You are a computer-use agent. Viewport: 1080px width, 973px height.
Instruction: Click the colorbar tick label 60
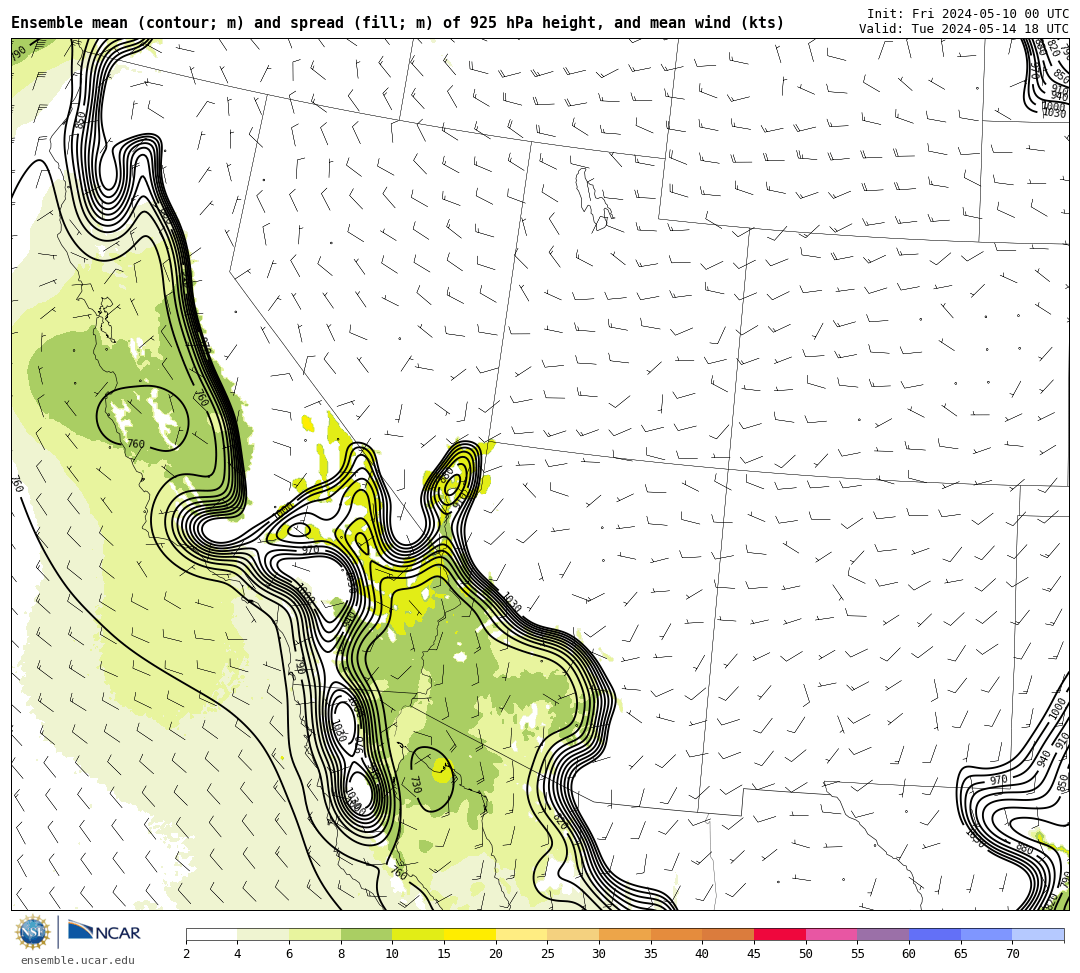[x=909, y=954]
